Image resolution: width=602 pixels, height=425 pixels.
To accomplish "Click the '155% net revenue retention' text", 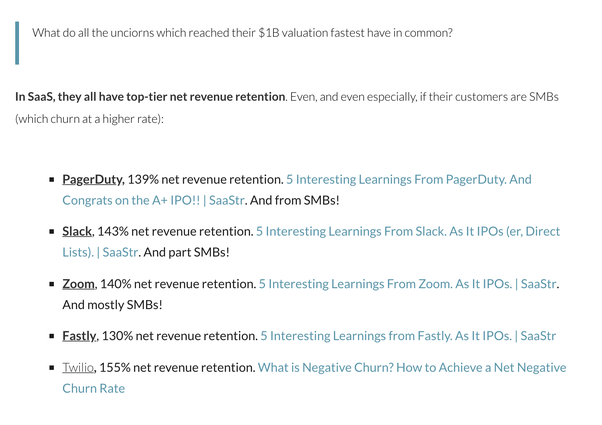I will click(x=177, y=368).
